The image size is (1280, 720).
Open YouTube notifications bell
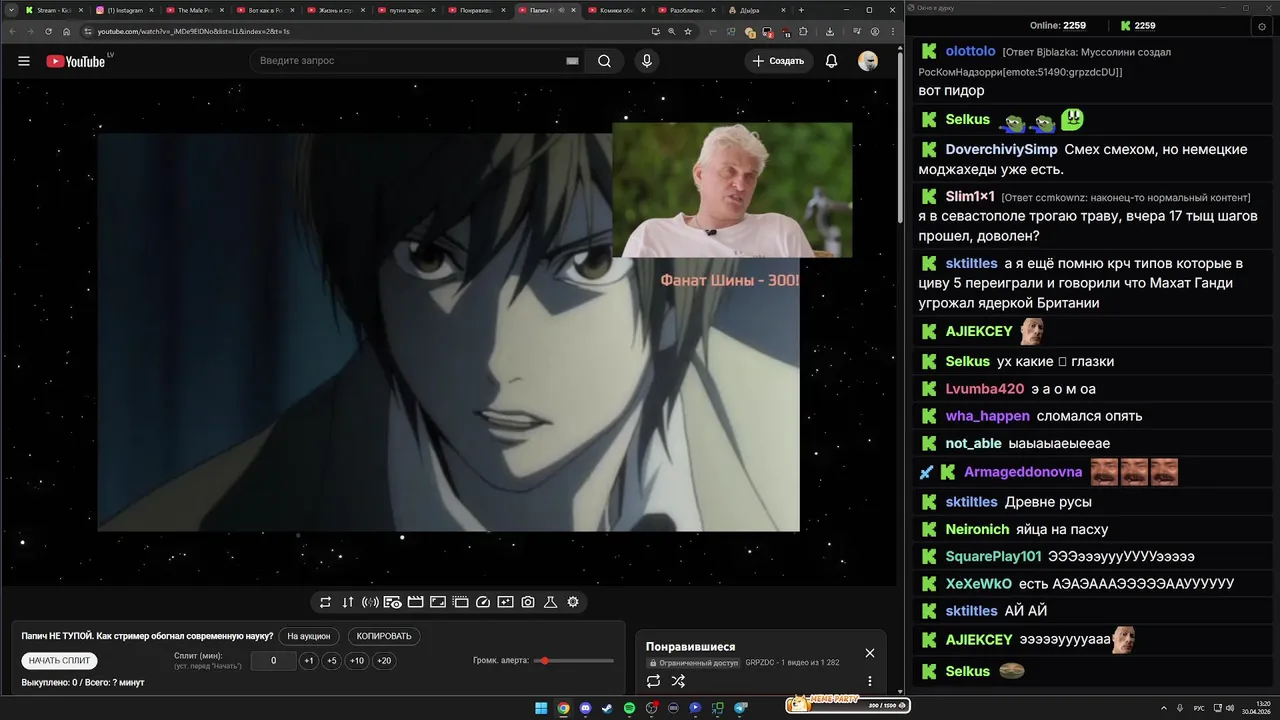tap(831, 61)
